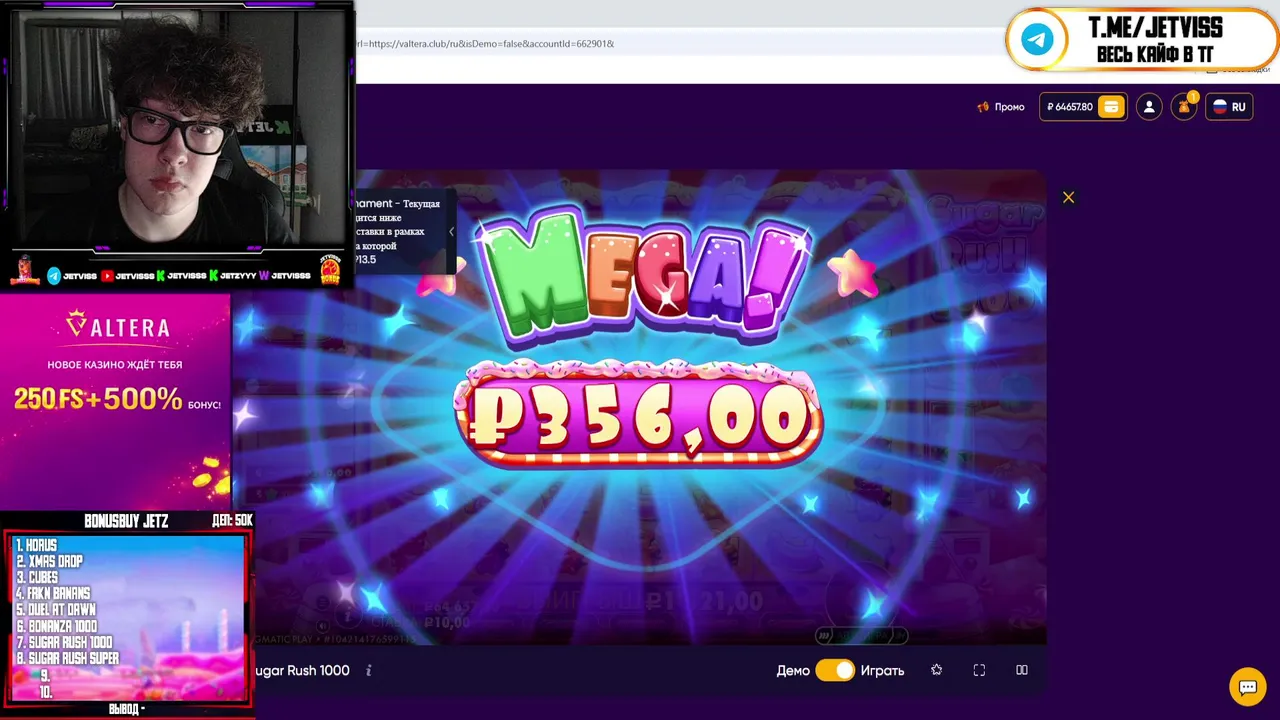
Task: Open the RU language selector
Action: (1229, 107)
